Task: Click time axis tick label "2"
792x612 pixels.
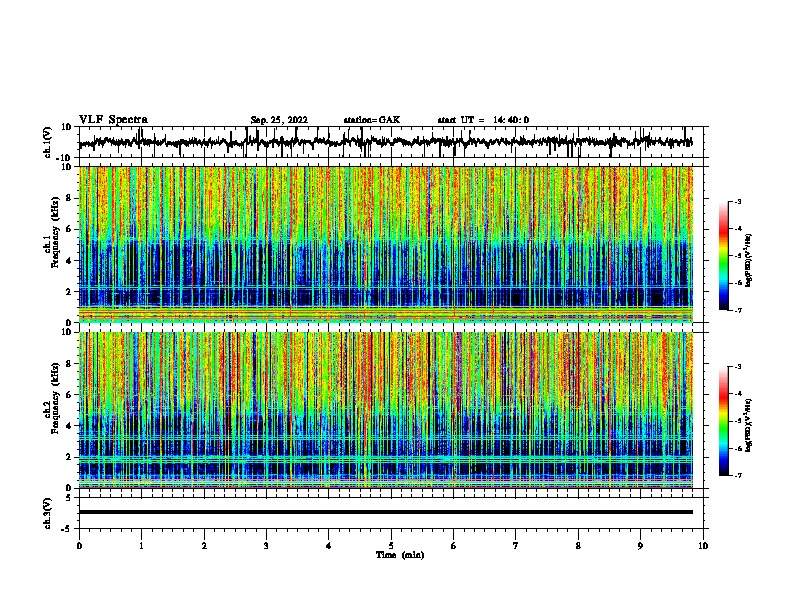Action: coord(204,546)
